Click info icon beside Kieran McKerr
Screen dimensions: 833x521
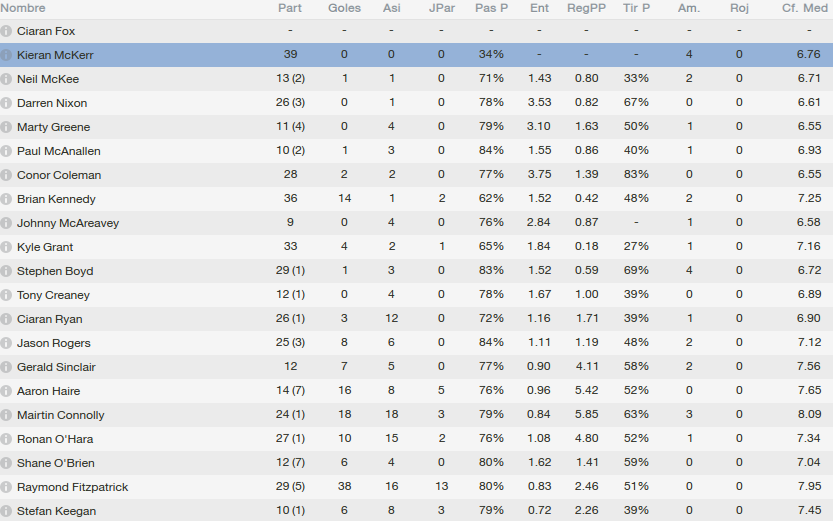(x=7, y=55)
